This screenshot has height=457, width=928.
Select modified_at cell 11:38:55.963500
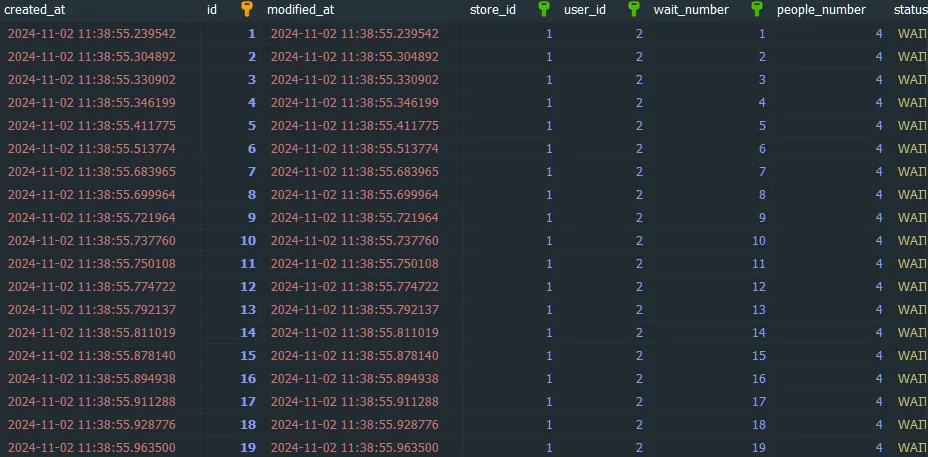coord(355,448)
